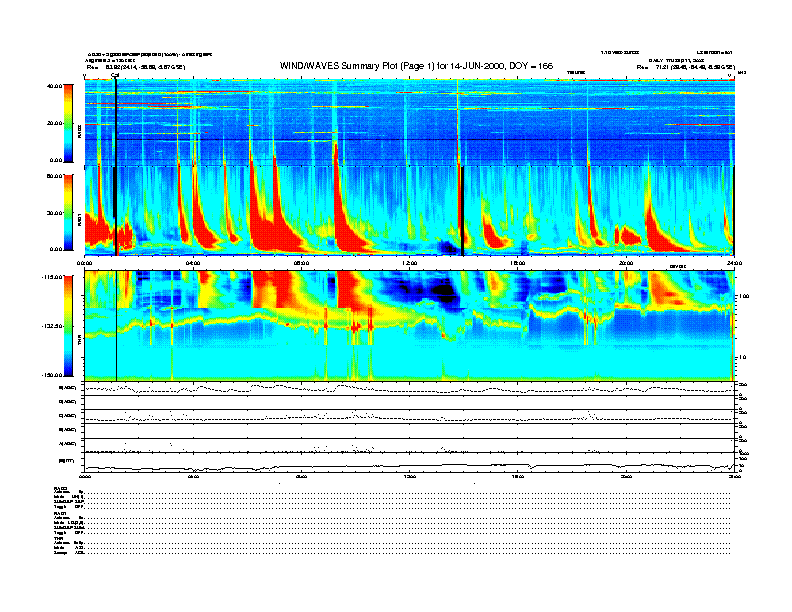Image resolution: width=792 pixels, height=612 pixels.
Task: Click the Cal marker label above RAD2 panel
Action: point(115,74)
